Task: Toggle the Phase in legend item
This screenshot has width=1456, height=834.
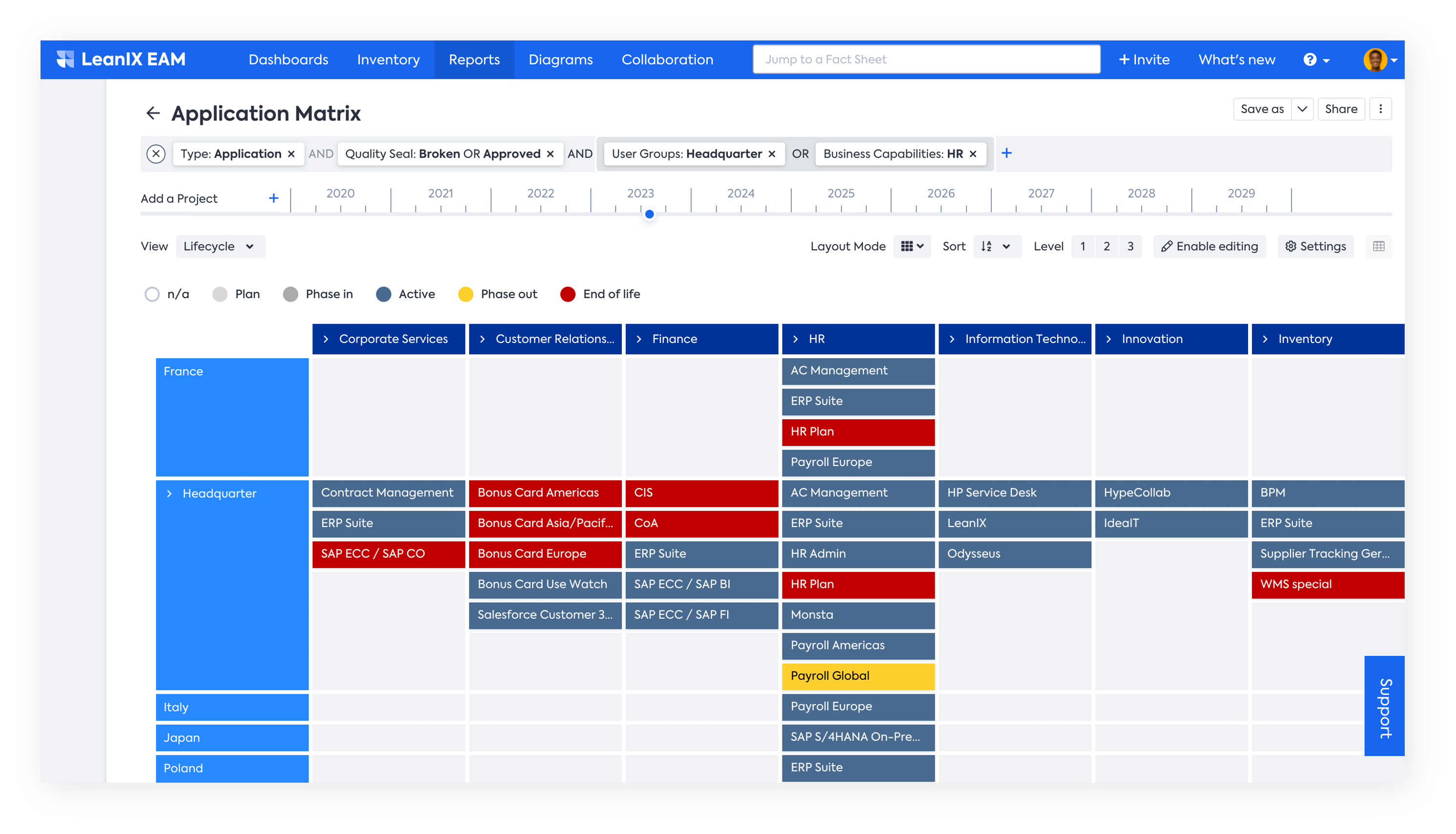Action: coord(318,294)
